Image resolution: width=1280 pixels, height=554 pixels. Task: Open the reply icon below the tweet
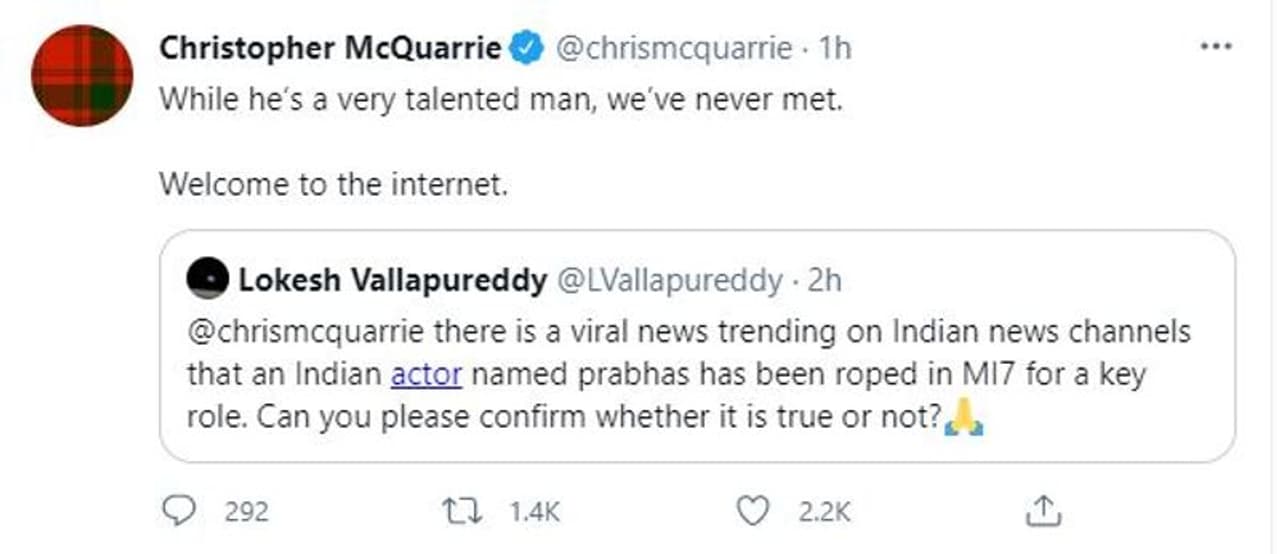click(x=178, y=511)
